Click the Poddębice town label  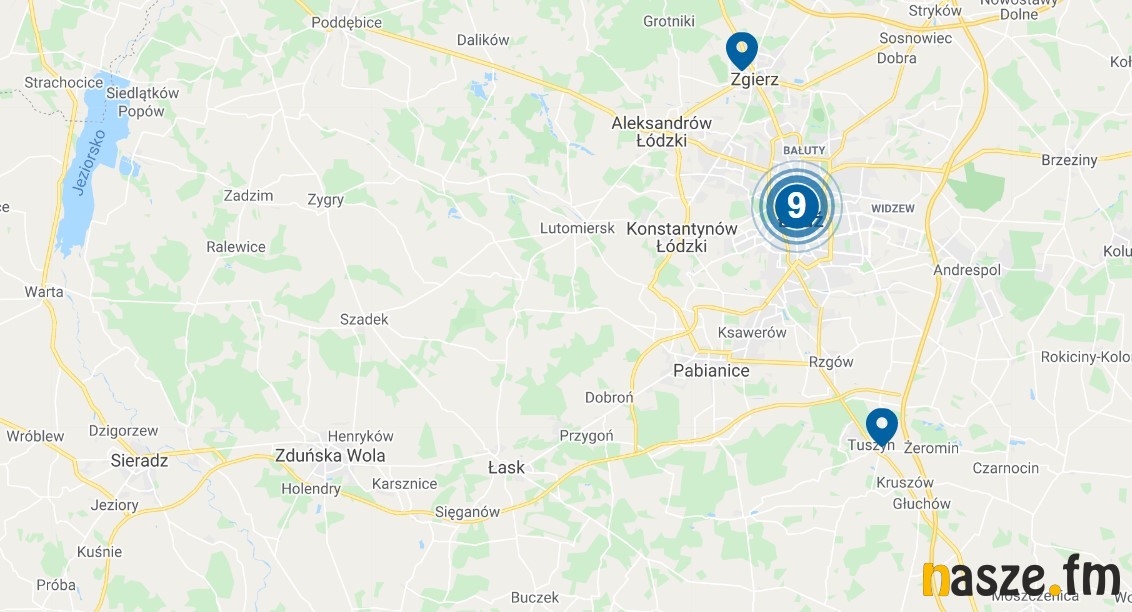tap(347, 23)
